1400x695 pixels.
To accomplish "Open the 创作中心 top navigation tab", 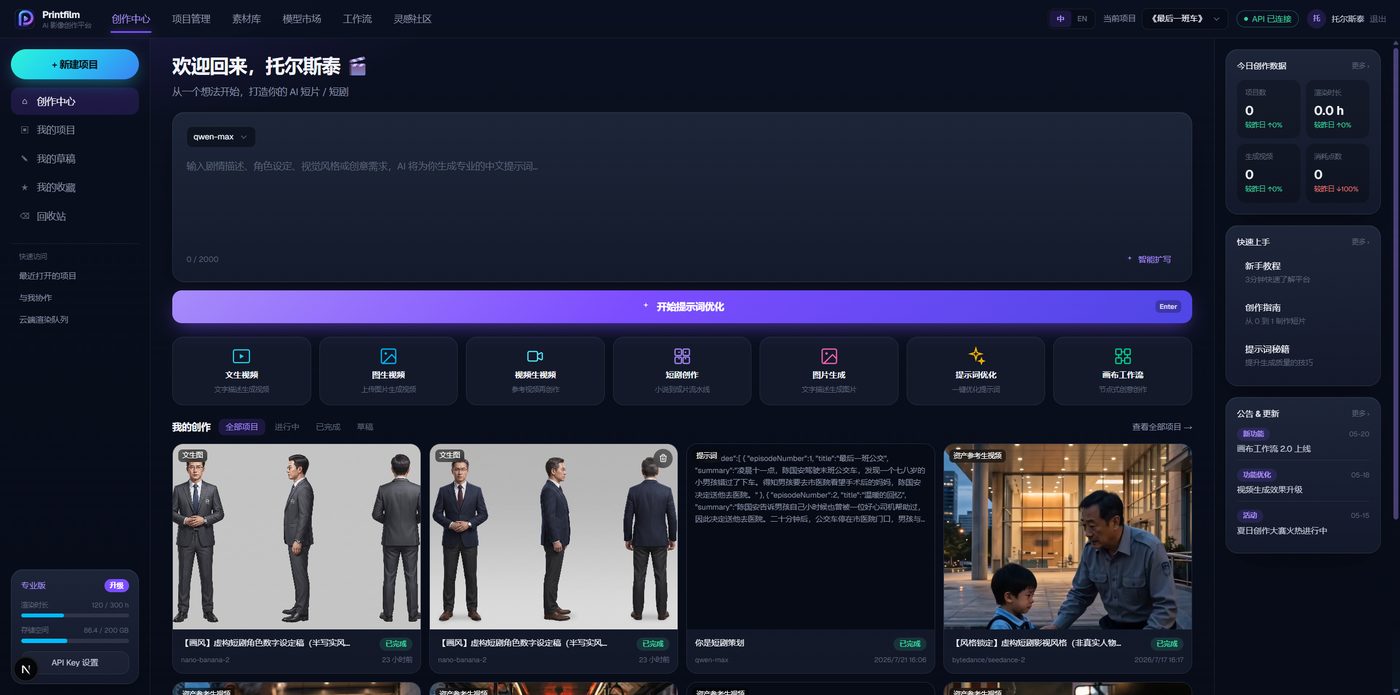I will [x=131, y=18].
